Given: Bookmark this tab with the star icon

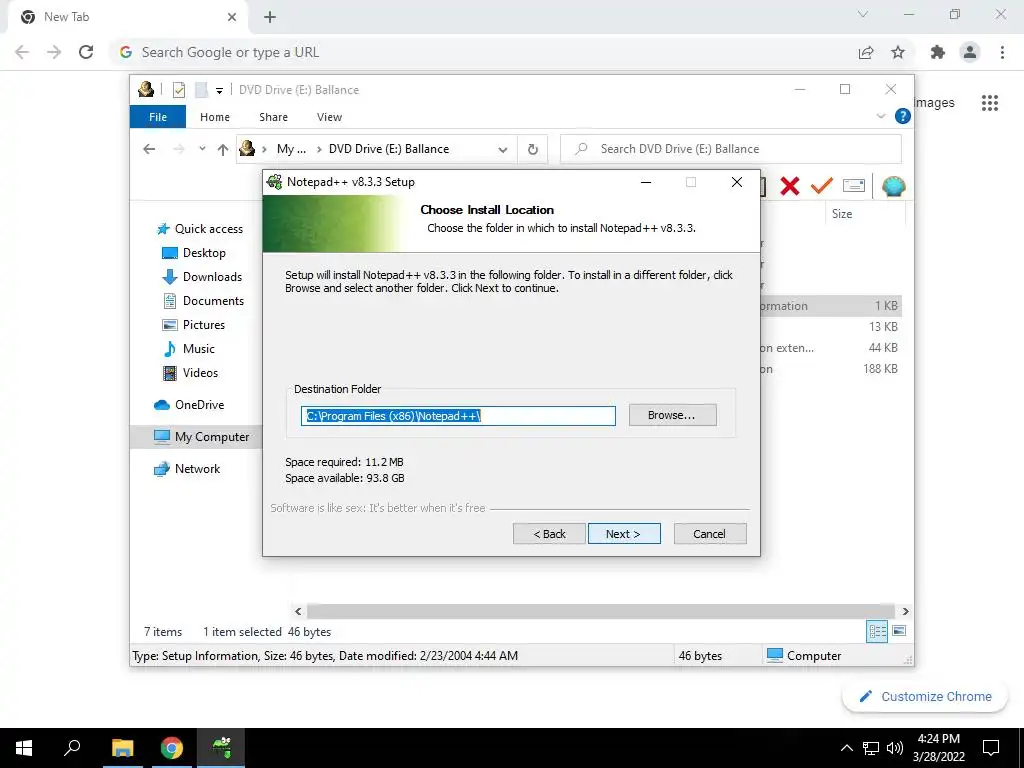Looking at the screenshot, I should [898, 52].
